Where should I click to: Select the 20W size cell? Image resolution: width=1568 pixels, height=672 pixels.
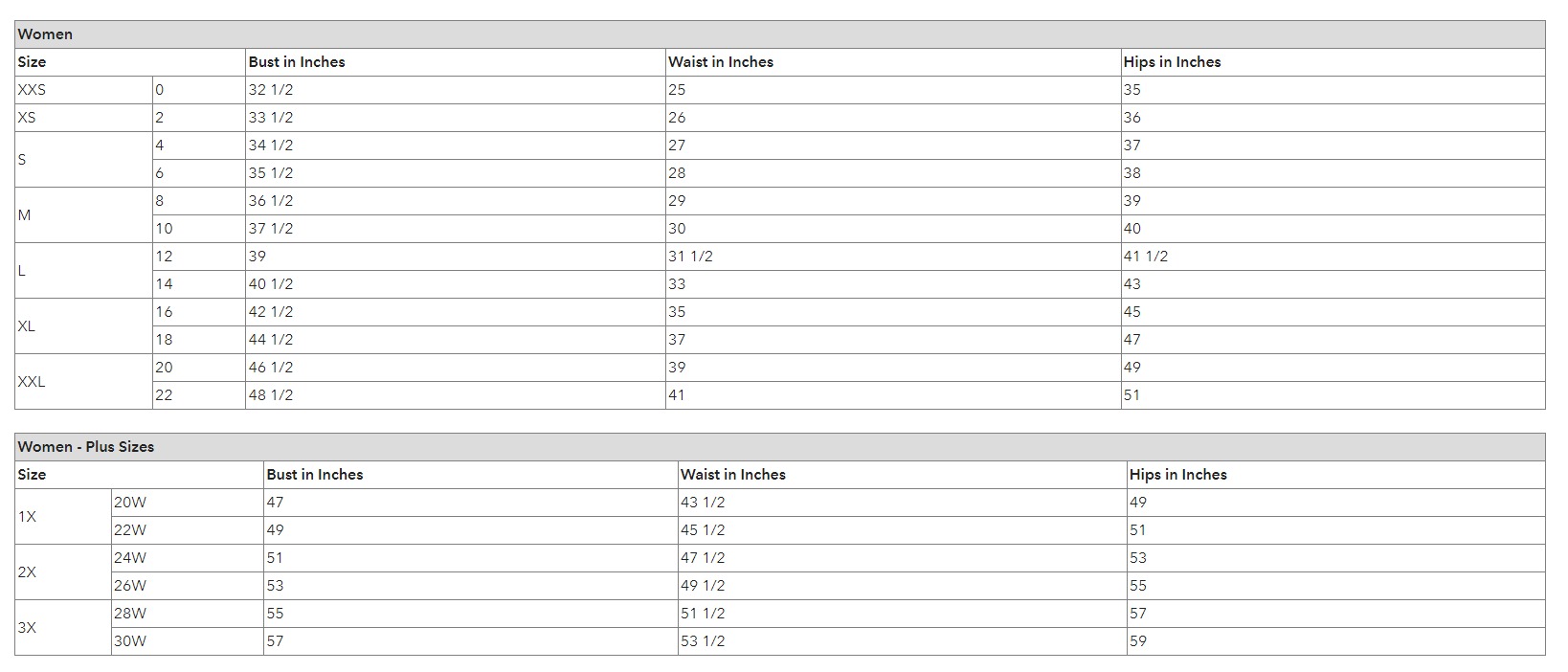[130, 503]
